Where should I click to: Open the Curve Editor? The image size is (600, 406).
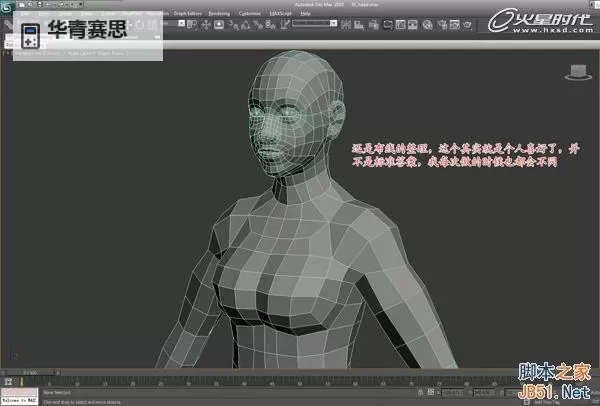400,25
